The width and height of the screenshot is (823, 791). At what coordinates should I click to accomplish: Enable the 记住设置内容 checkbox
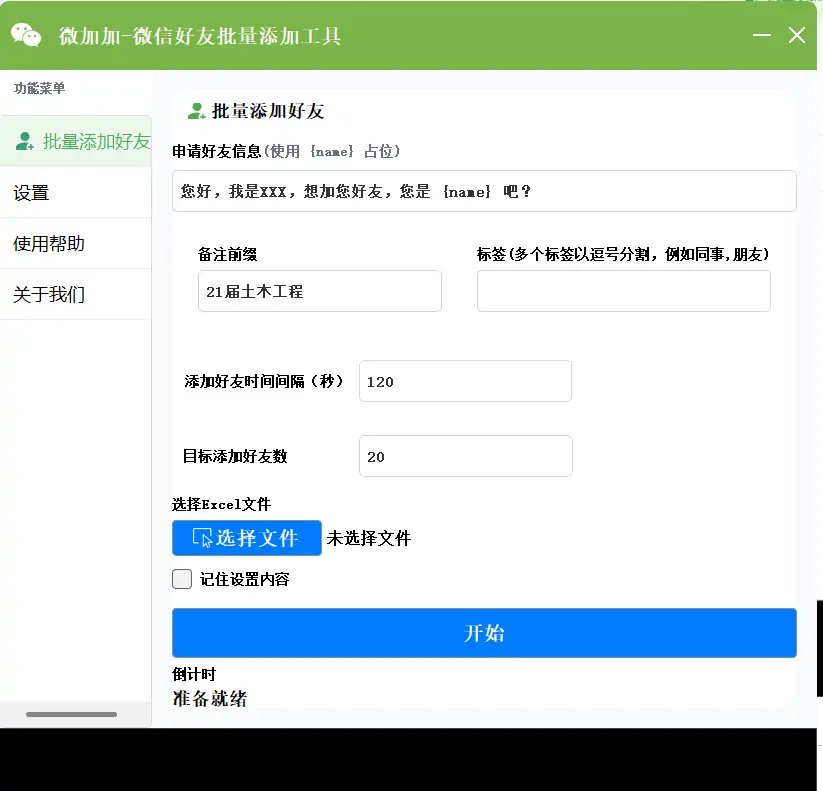point(181,578)
